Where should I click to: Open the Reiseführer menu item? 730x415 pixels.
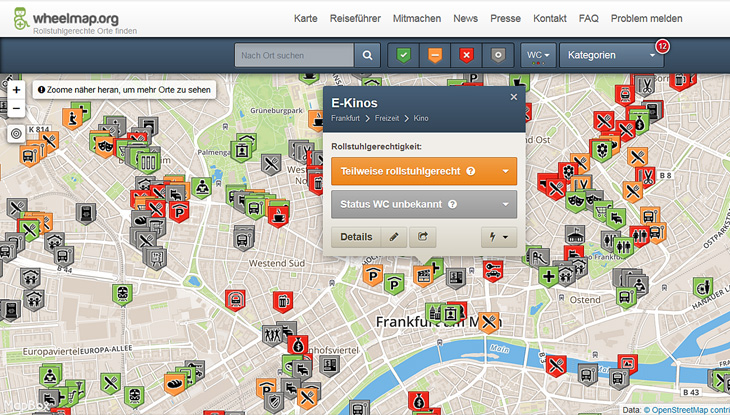click(x=355, y=19)
